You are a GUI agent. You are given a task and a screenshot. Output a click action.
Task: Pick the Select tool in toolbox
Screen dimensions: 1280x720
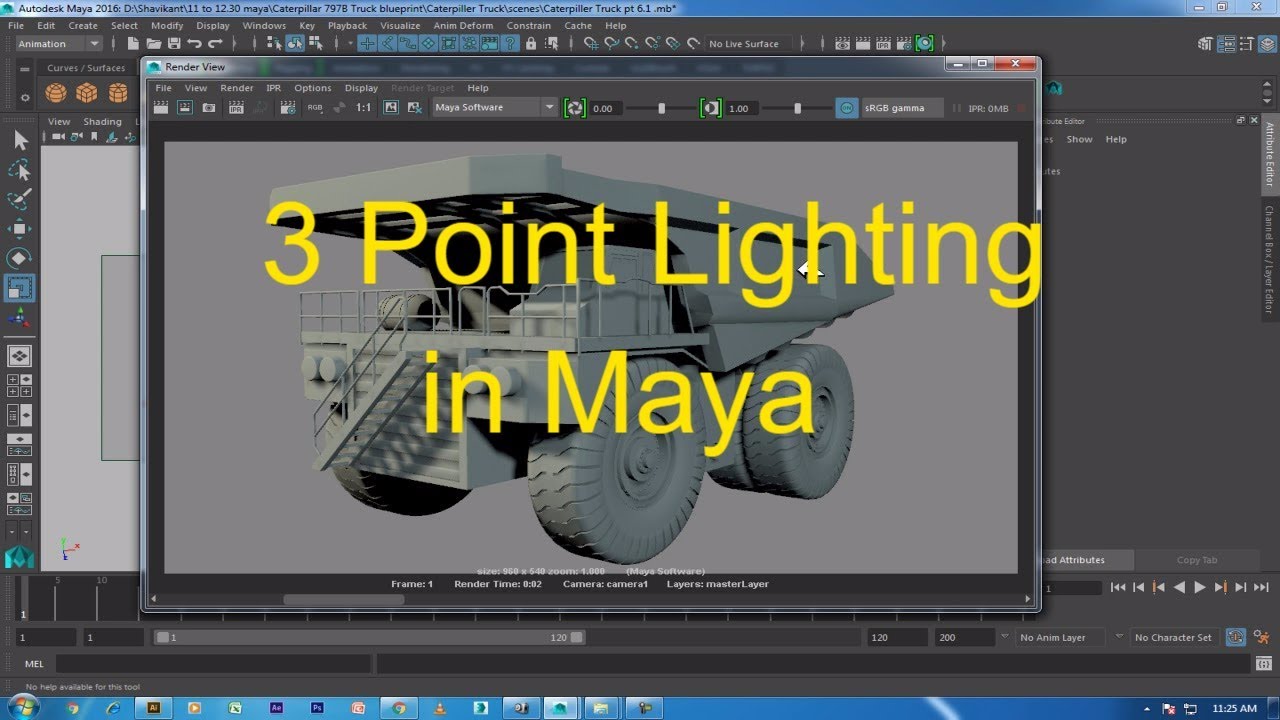(x=20, y=140)
